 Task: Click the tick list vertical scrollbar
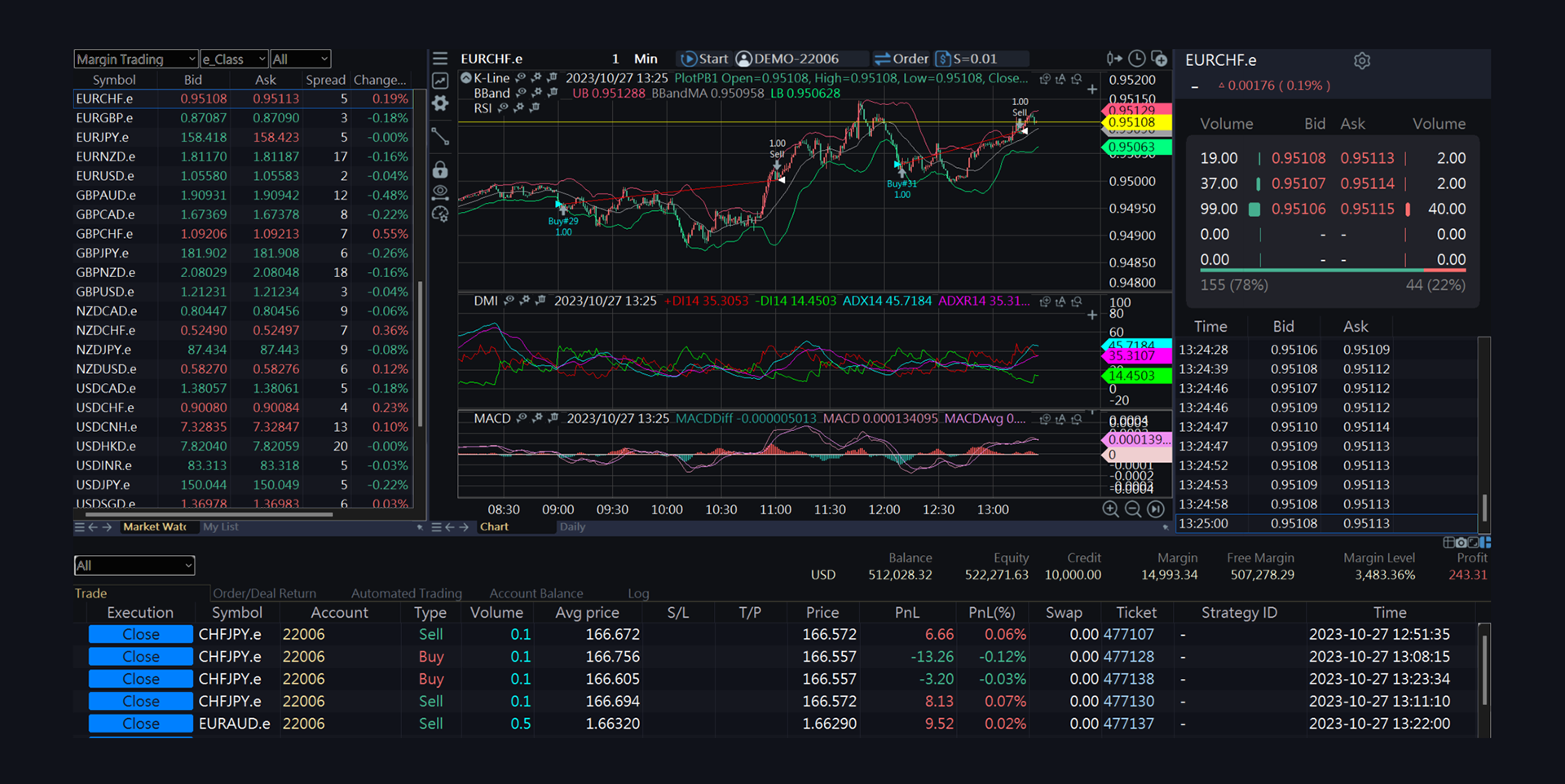click(1484, 507)
